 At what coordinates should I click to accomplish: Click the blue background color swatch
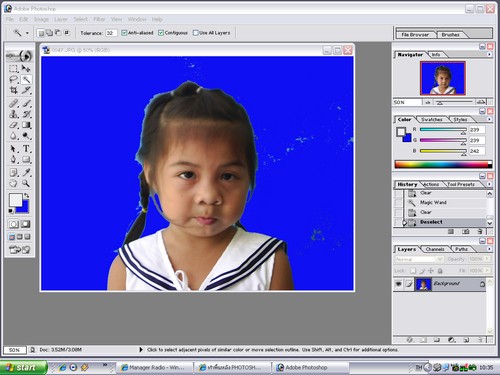pos(23,206)
